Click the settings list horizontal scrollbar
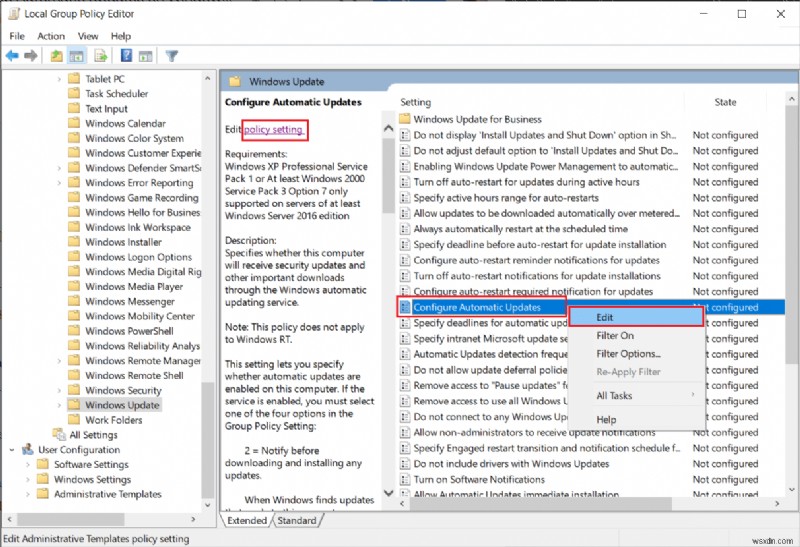 tap(540, 504)
